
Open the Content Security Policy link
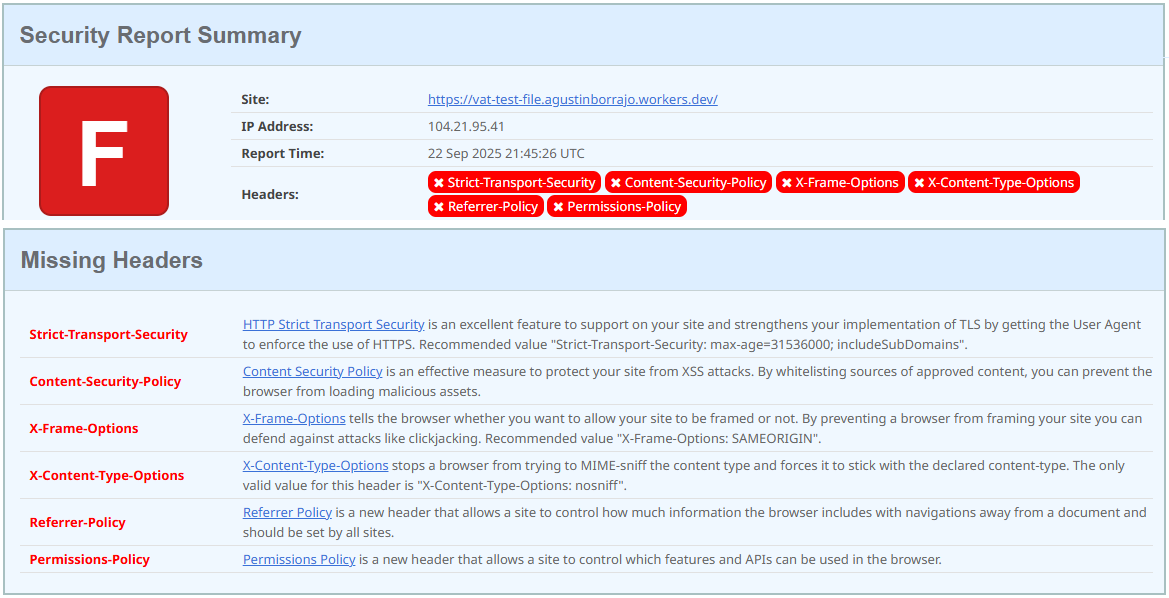(x=312, y=372)
